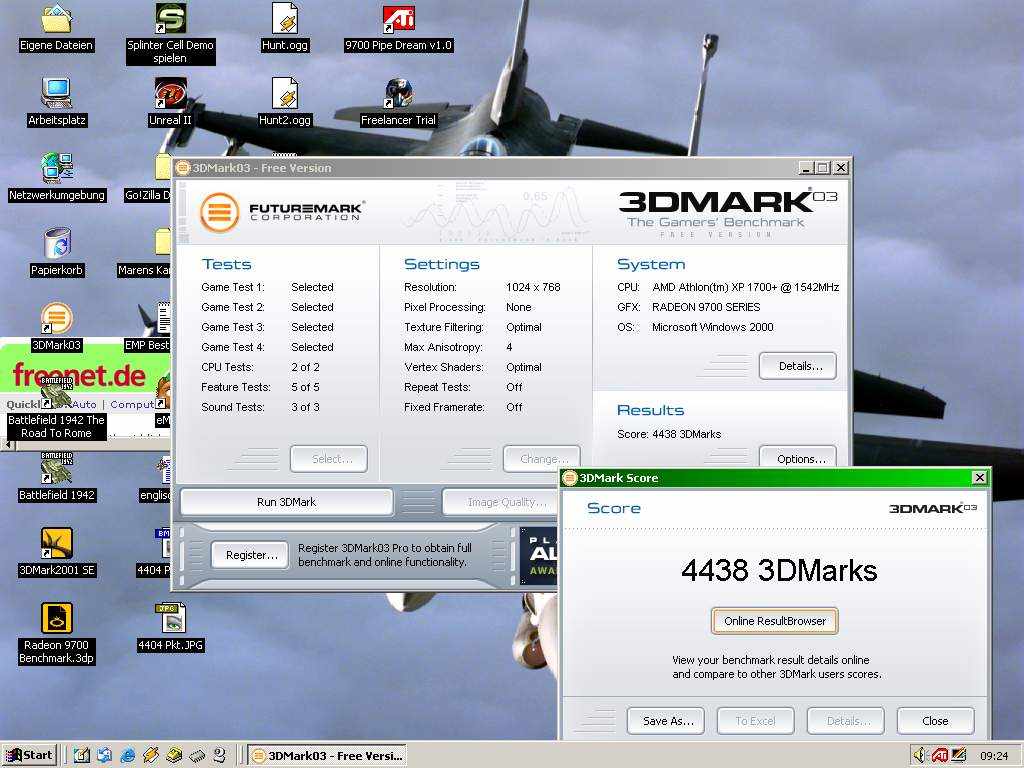Image resolution: width=1024 pixels, height=768 pixels.
Task: Click the Start button
Action: tap(31, 755)
